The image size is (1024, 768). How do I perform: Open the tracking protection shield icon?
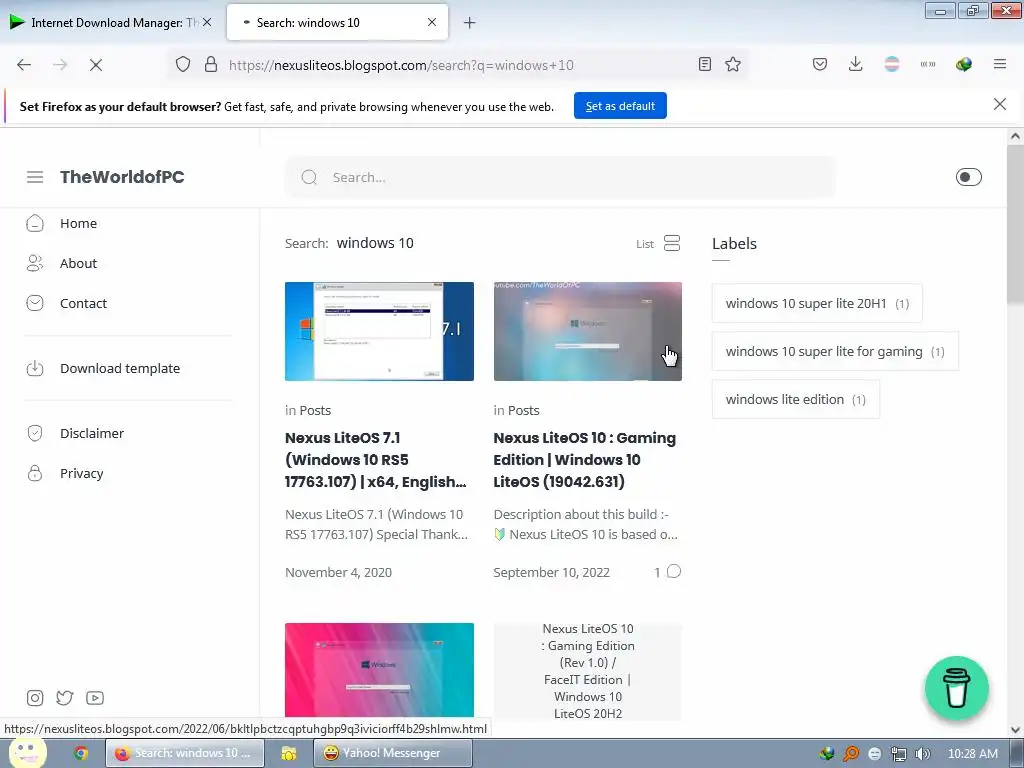pyautogui.click(x=183, y=64)
